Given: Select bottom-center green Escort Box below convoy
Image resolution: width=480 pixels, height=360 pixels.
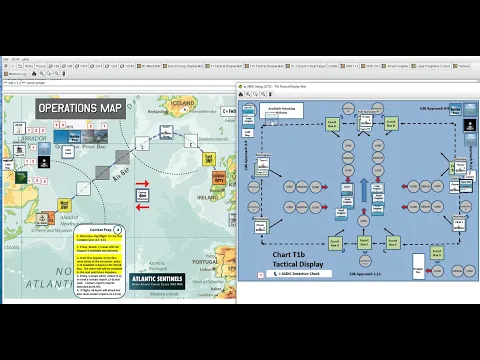Looking at the screenshot, I should [364, 242].
